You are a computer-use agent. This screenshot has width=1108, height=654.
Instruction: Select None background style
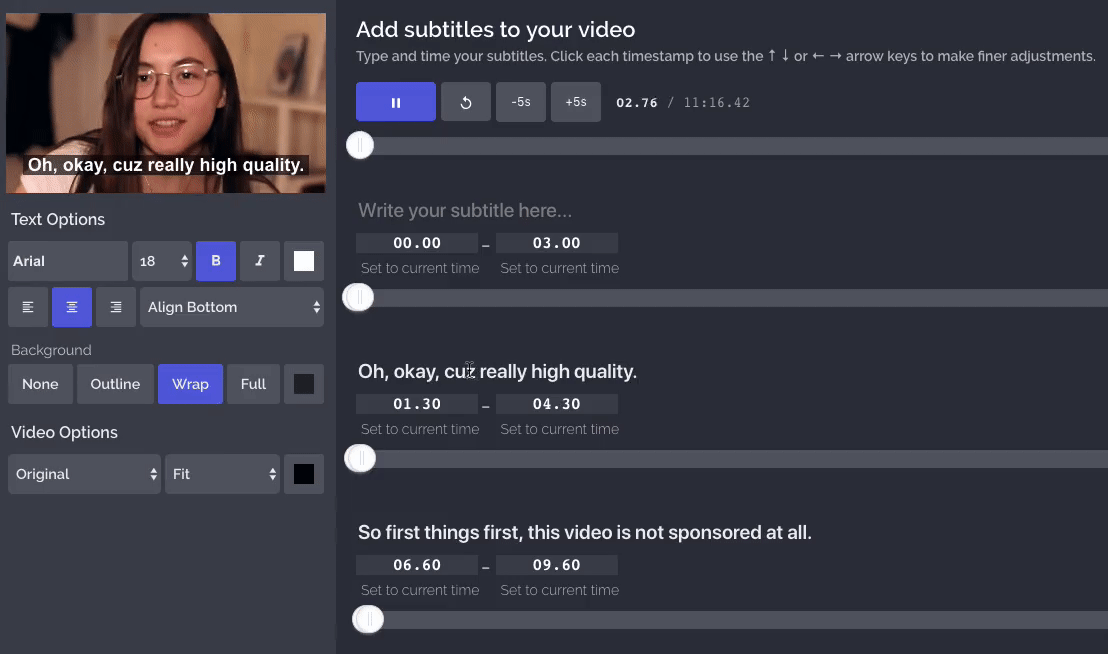coord(40,384)
